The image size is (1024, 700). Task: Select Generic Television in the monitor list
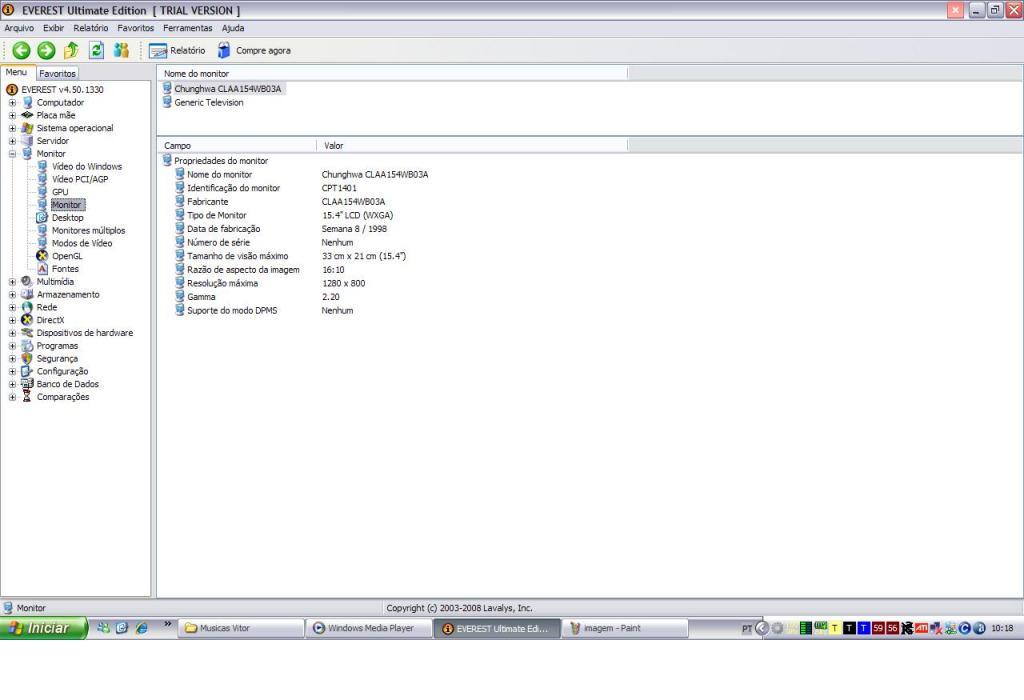tap(208, 103)
